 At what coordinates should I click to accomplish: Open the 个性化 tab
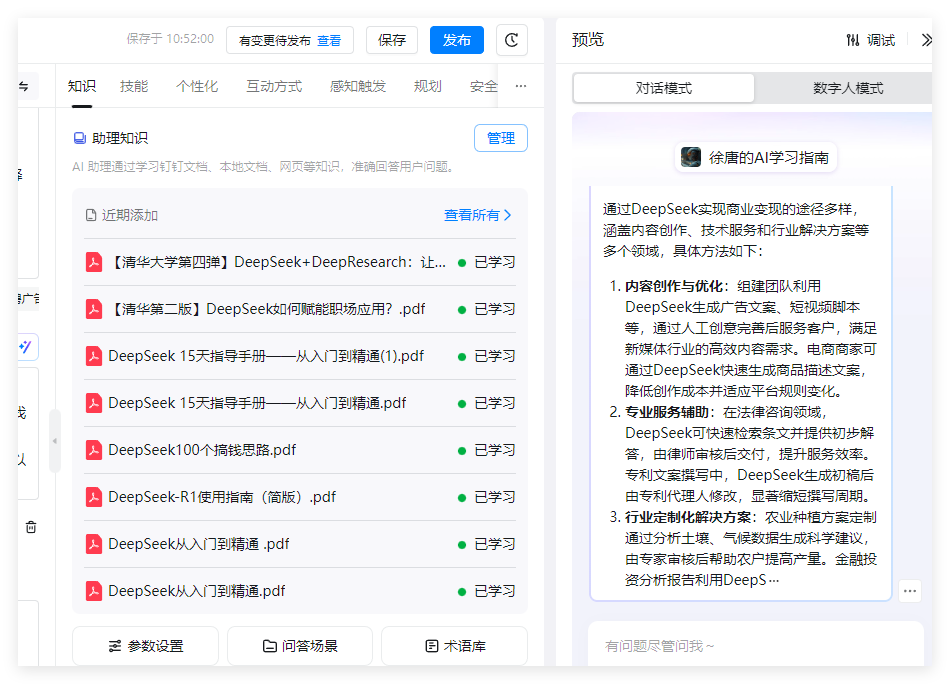pyautogui.click(x=197, y=87)
